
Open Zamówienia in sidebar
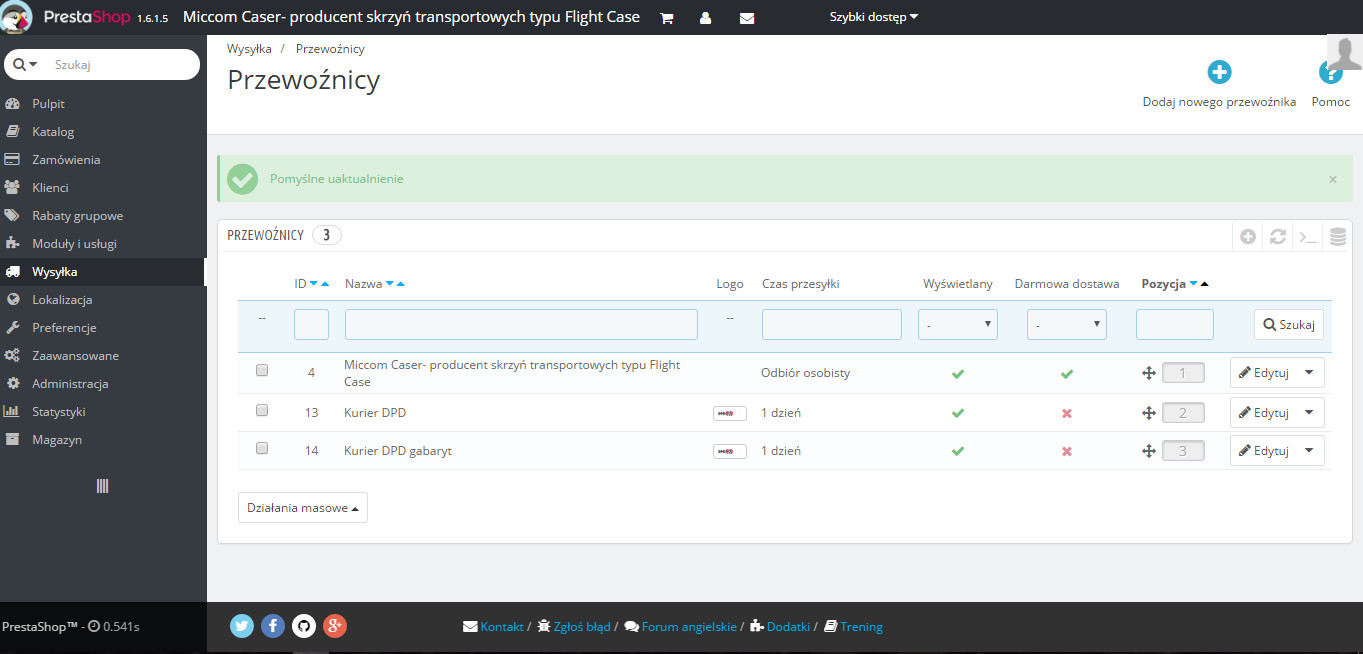[x=66, y=160]
